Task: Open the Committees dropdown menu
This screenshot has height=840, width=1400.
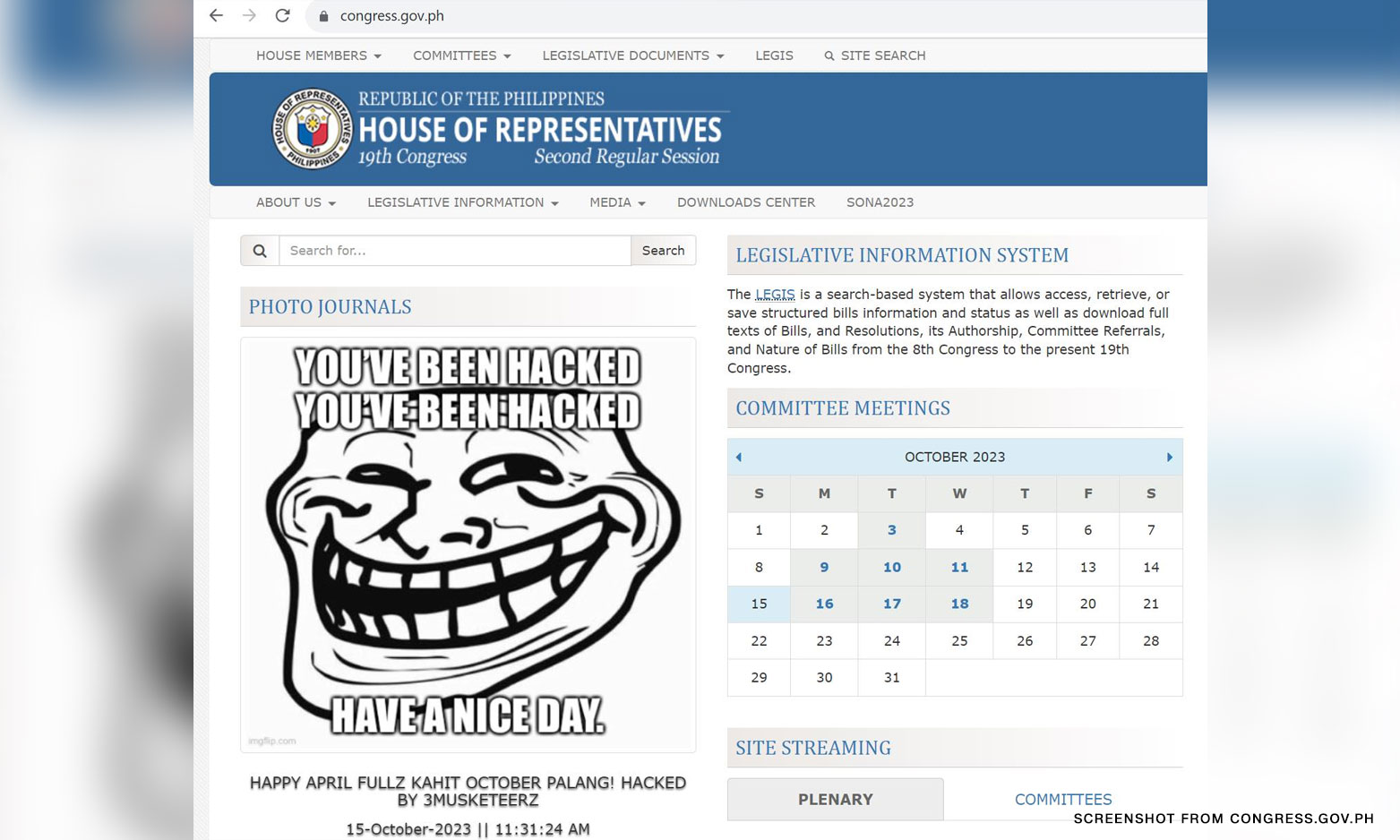Action: tap(461, 56)
